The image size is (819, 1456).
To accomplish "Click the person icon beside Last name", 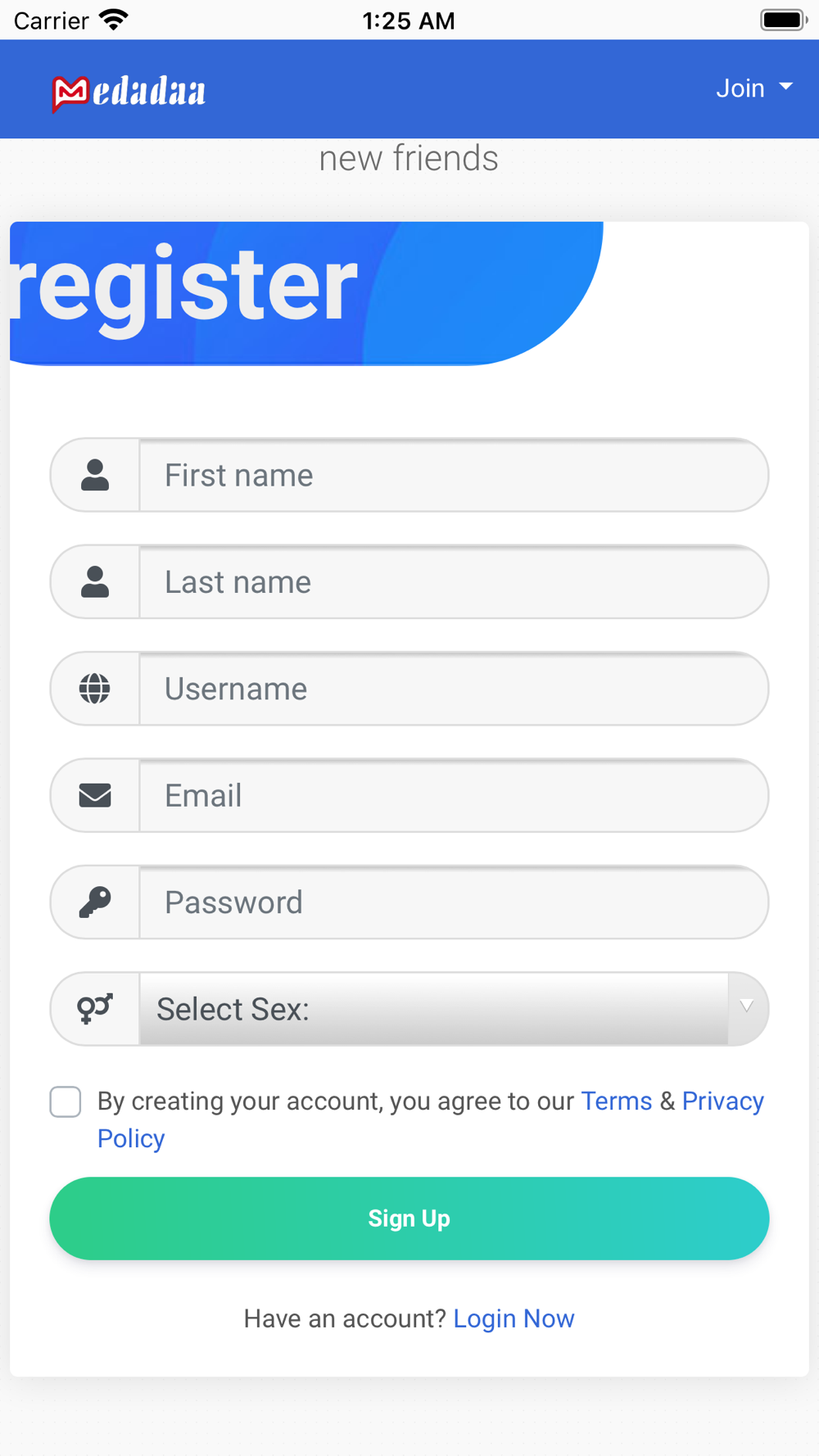I will click(95, 582).
